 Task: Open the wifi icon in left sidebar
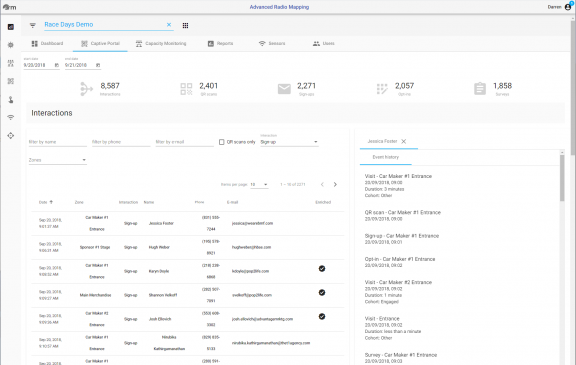11,118
